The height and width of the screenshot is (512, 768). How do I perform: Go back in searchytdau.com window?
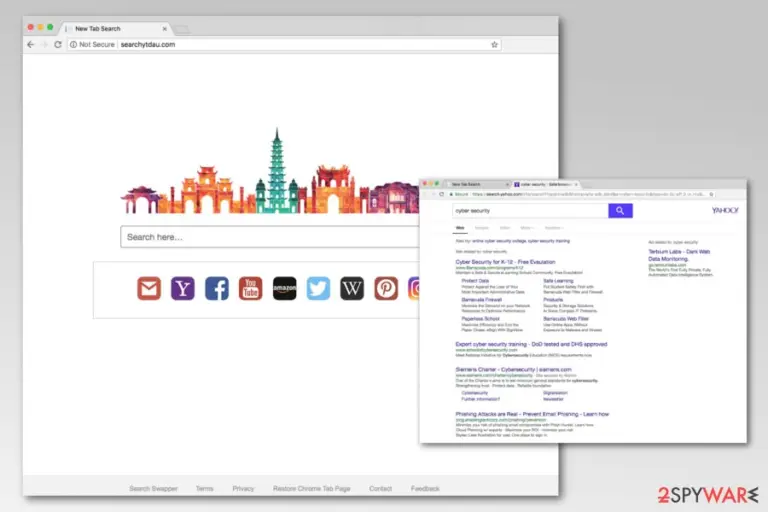point(31,45)
